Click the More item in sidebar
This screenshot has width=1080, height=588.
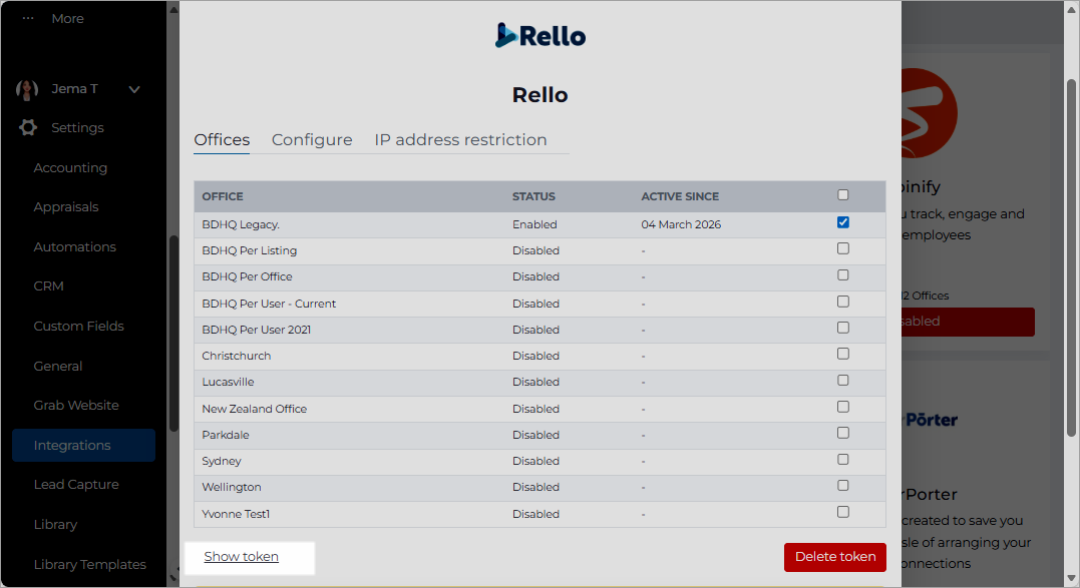click(68, 19)
